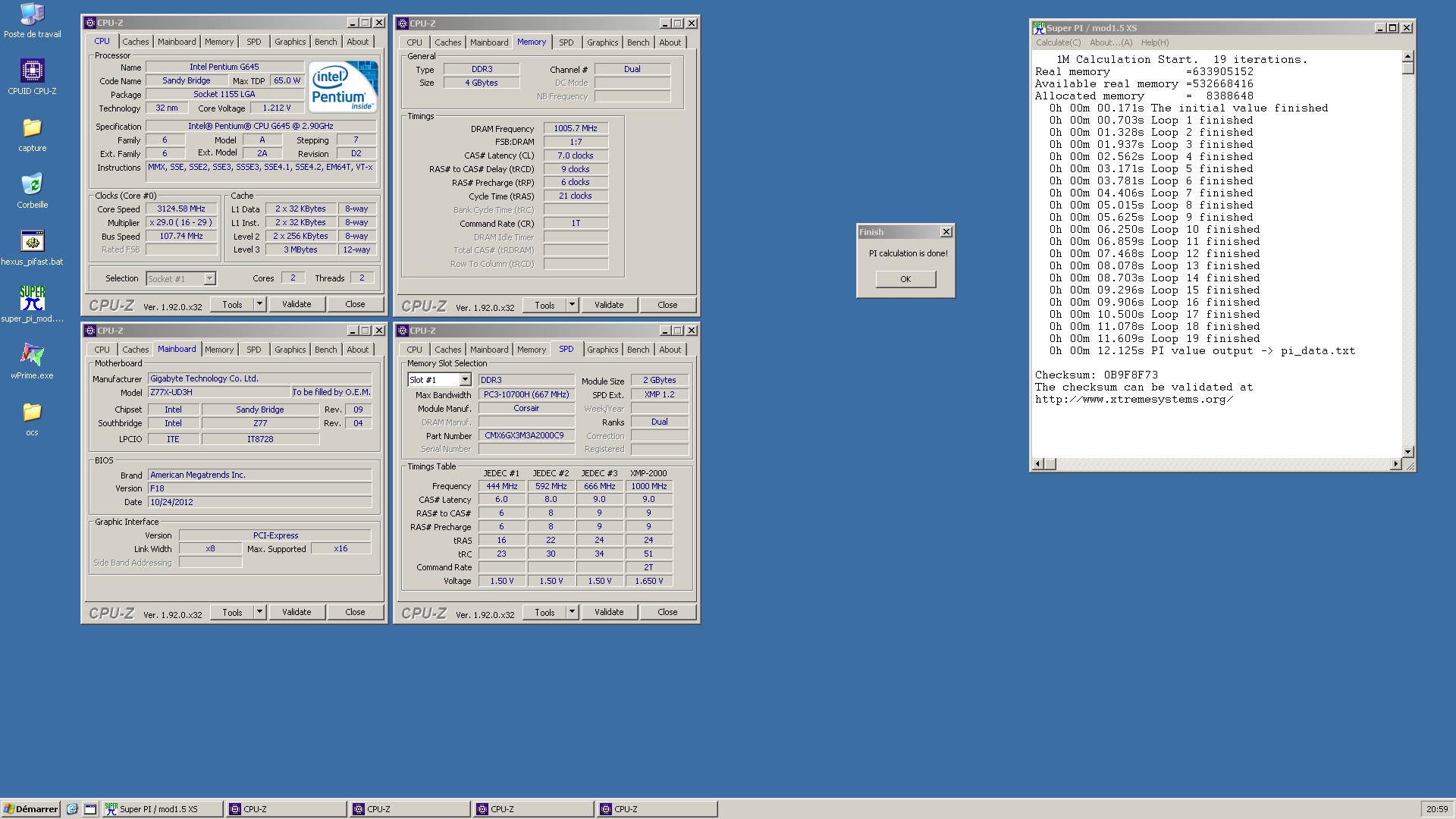The height and width of the screenshot is (819, 1456).
Task: Click Super PI horizontal scrollbar right arrow
Action: coord(1396,464)
